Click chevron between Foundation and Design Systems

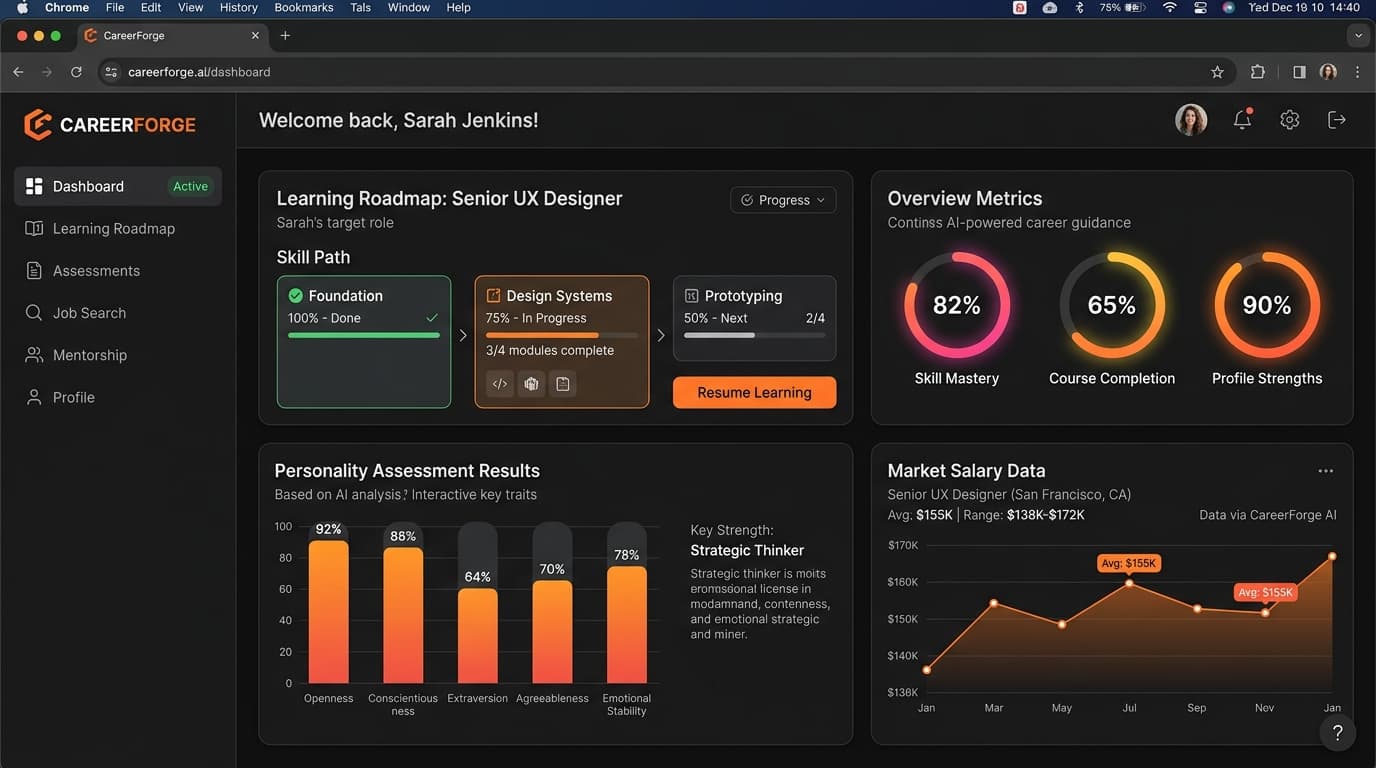(463, 336)
